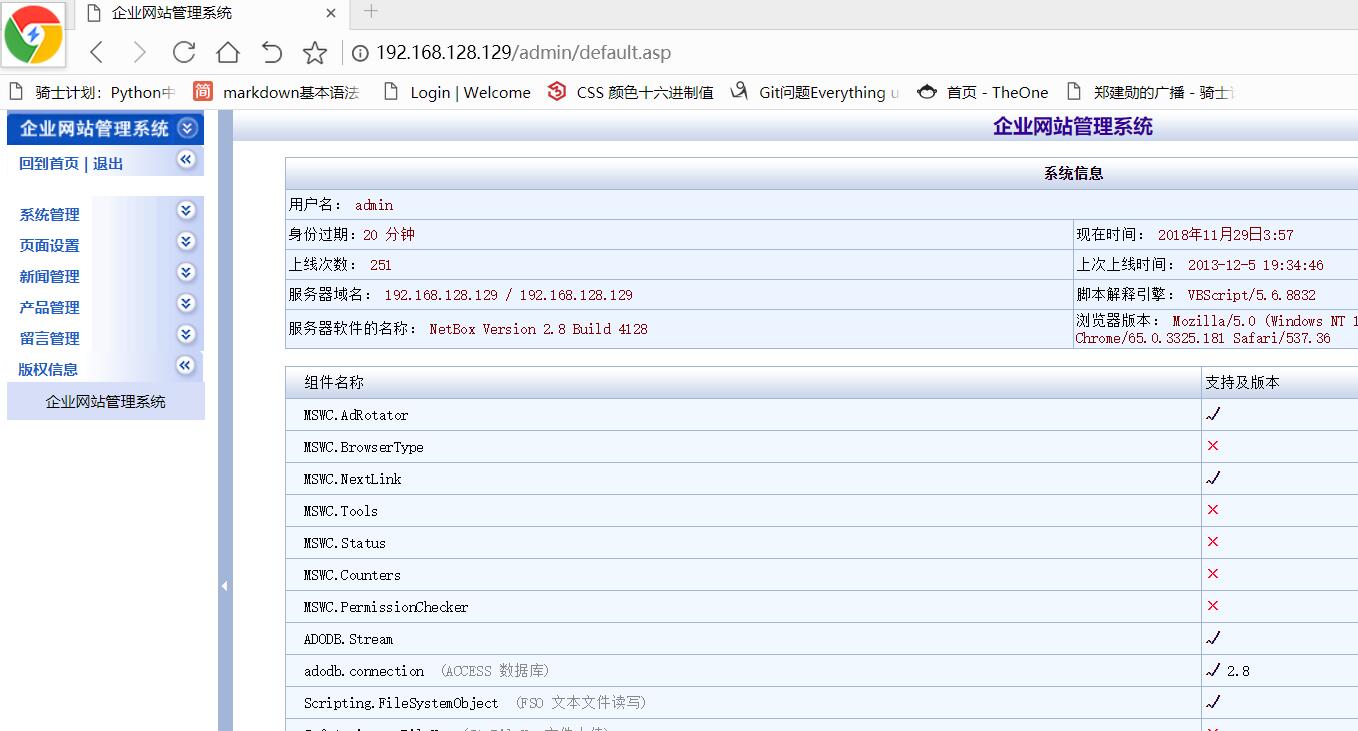
Task: Click the 回到首页 link
Action: click(x=49, y=163)
